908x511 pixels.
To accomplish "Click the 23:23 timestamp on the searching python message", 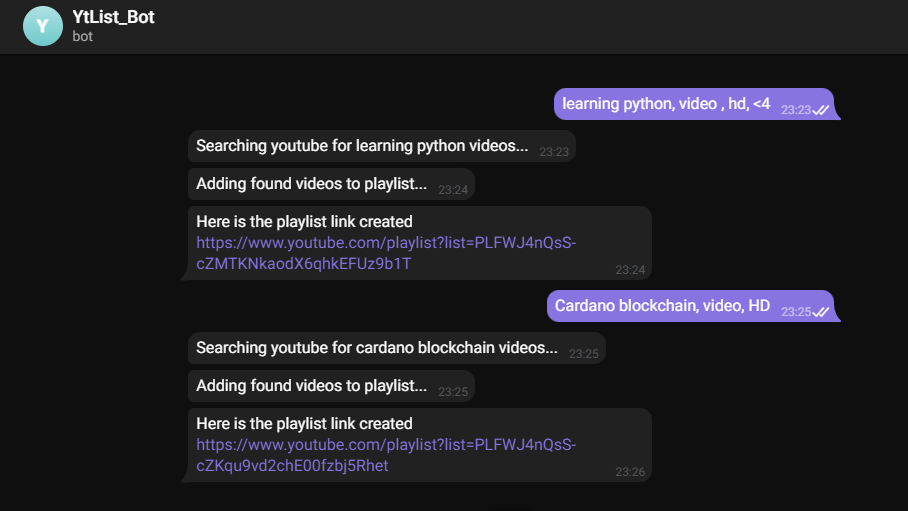I will tap(554, 152).
